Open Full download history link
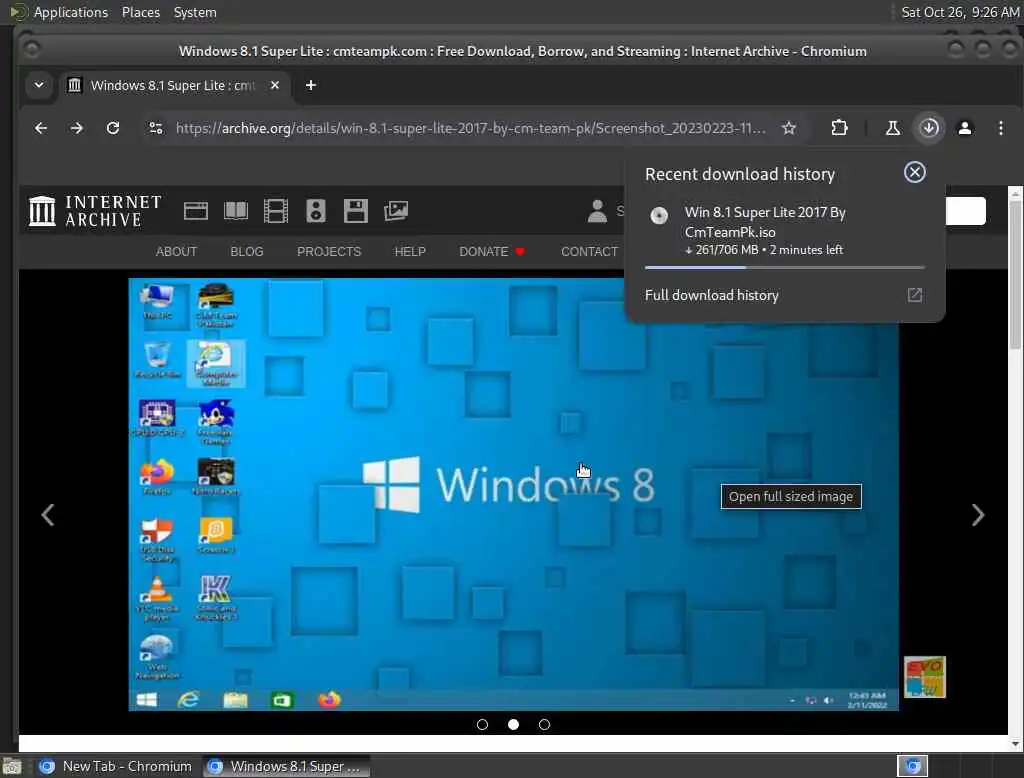The image size is (1024, 778). (x=711, y=295)
